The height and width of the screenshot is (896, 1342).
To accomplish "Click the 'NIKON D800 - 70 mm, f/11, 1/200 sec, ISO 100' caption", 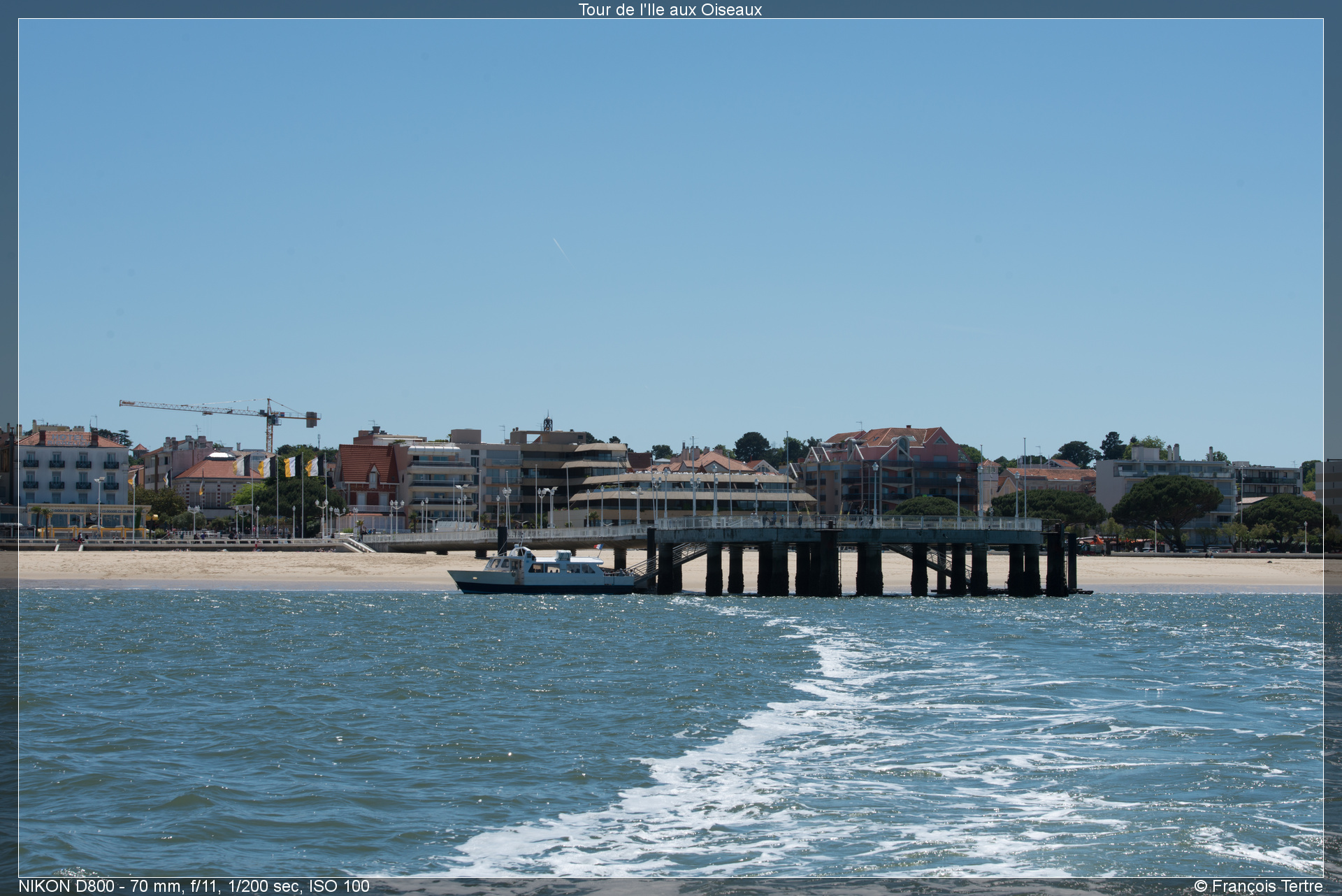I will click(x=194, y=886).
